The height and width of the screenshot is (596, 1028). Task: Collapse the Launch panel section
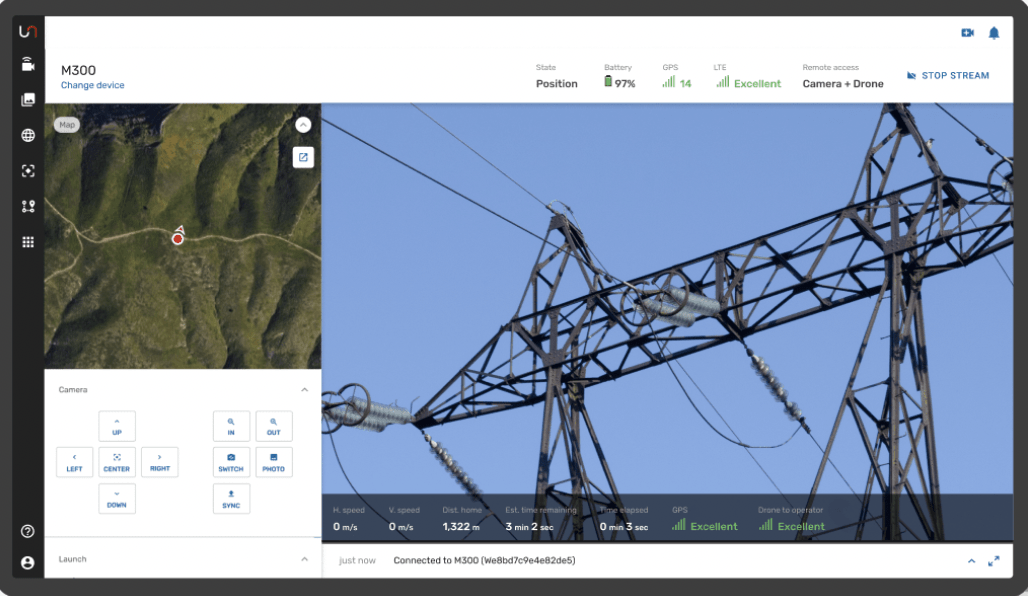[x=305, y=559]
